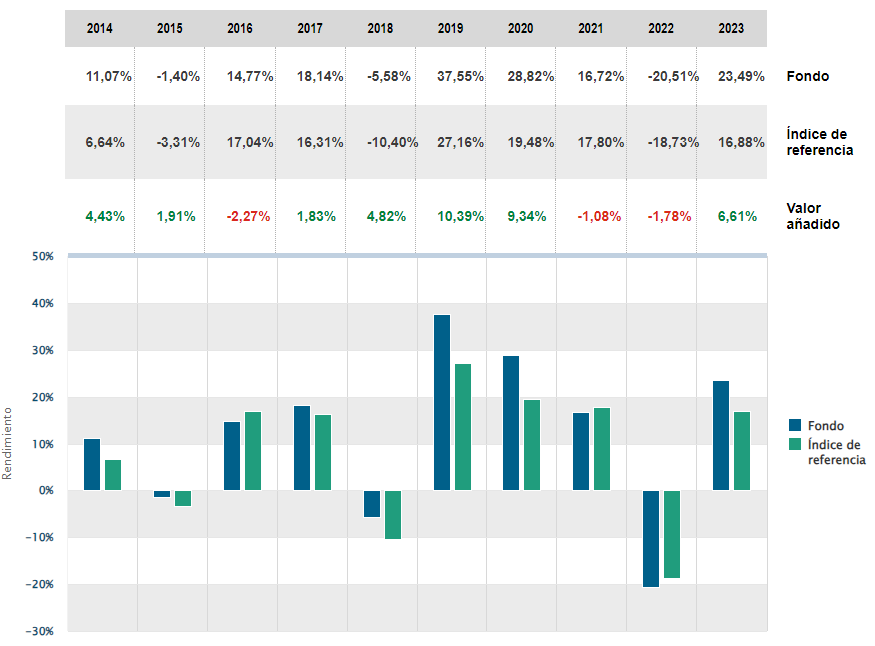Click the 2023 Fondo blue bar

coord(721,435)
